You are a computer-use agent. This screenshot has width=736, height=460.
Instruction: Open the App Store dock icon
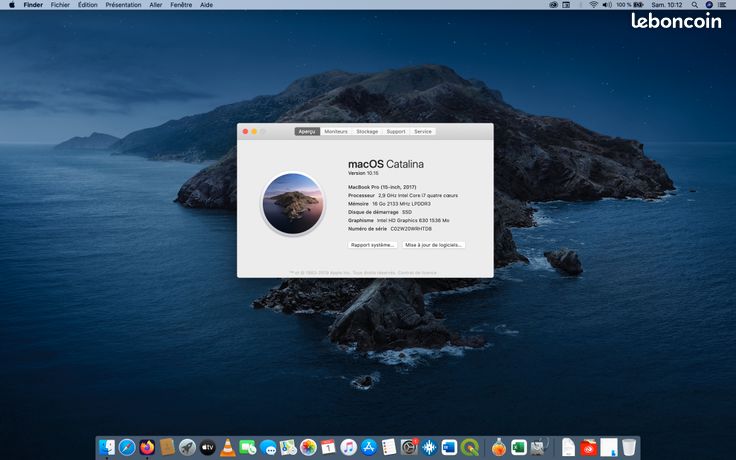(x=369, y=447)
